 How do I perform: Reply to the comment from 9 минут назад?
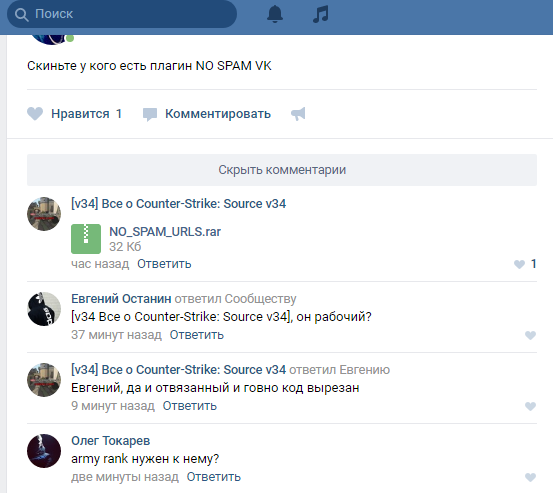[189, 406]
